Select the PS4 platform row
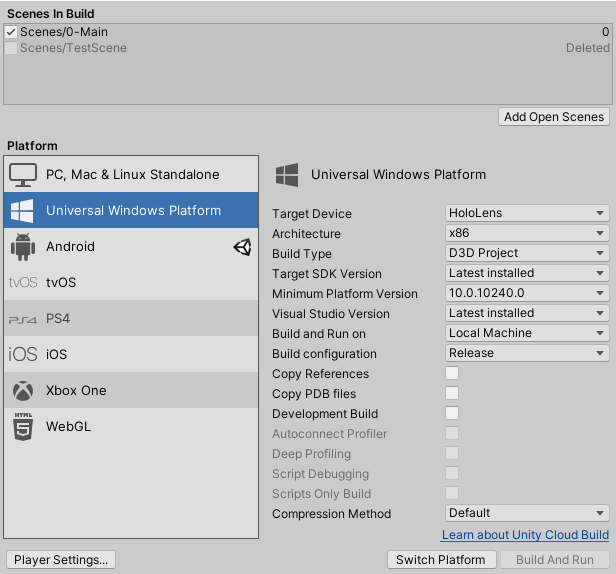 [131, 318]
